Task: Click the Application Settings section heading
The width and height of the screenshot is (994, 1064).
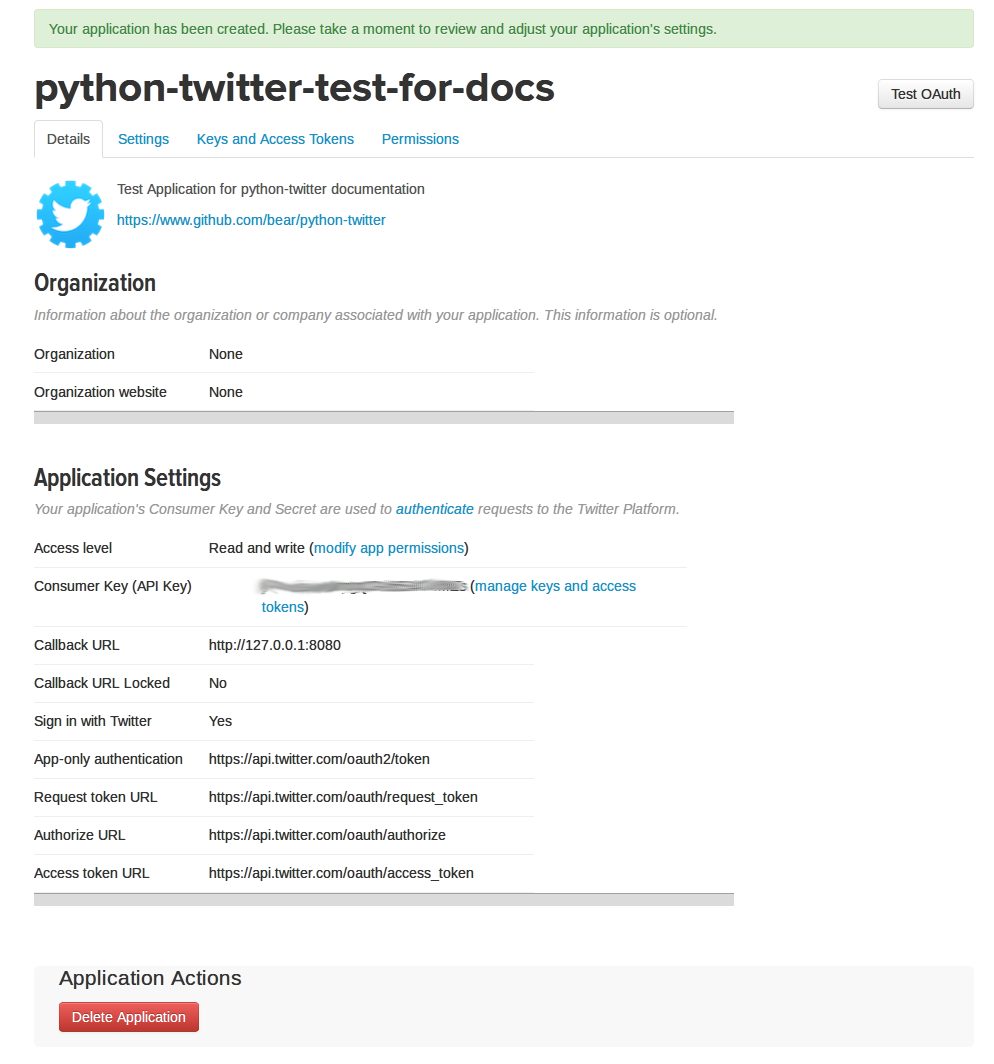Action: pyautogui.click(x=127, y=478)
